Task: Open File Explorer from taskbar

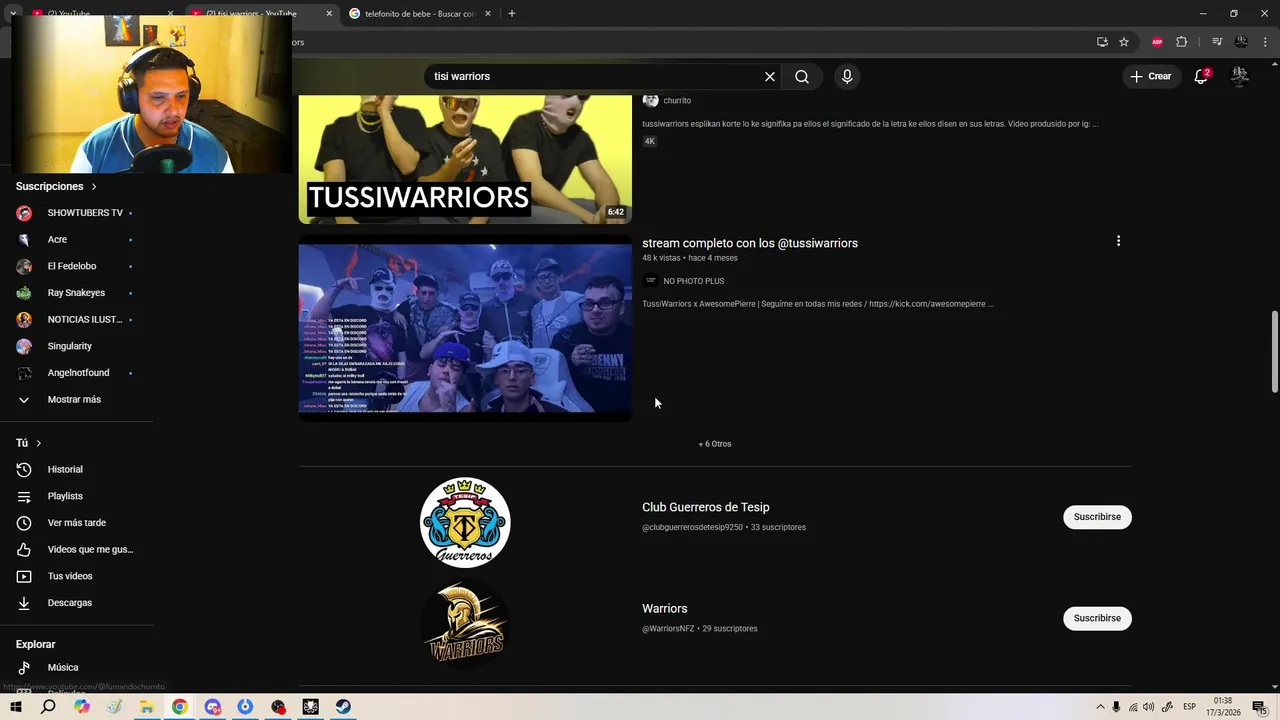Action: pyautogui.click(x=147, y=707)
